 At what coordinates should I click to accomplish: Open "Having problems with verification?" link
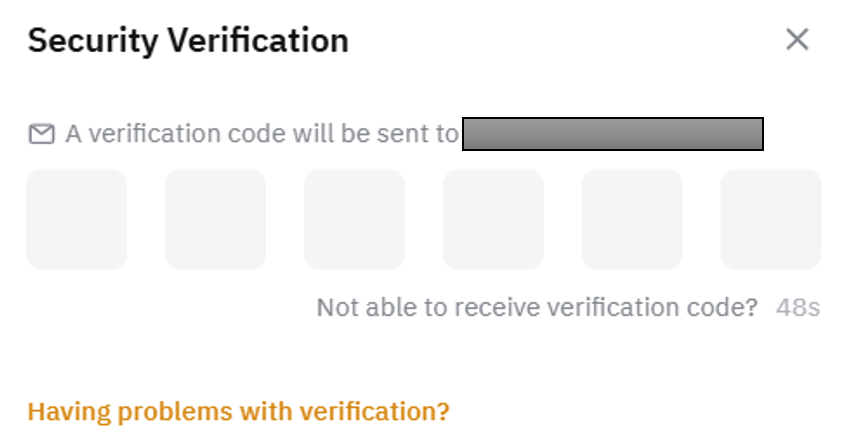238,411
